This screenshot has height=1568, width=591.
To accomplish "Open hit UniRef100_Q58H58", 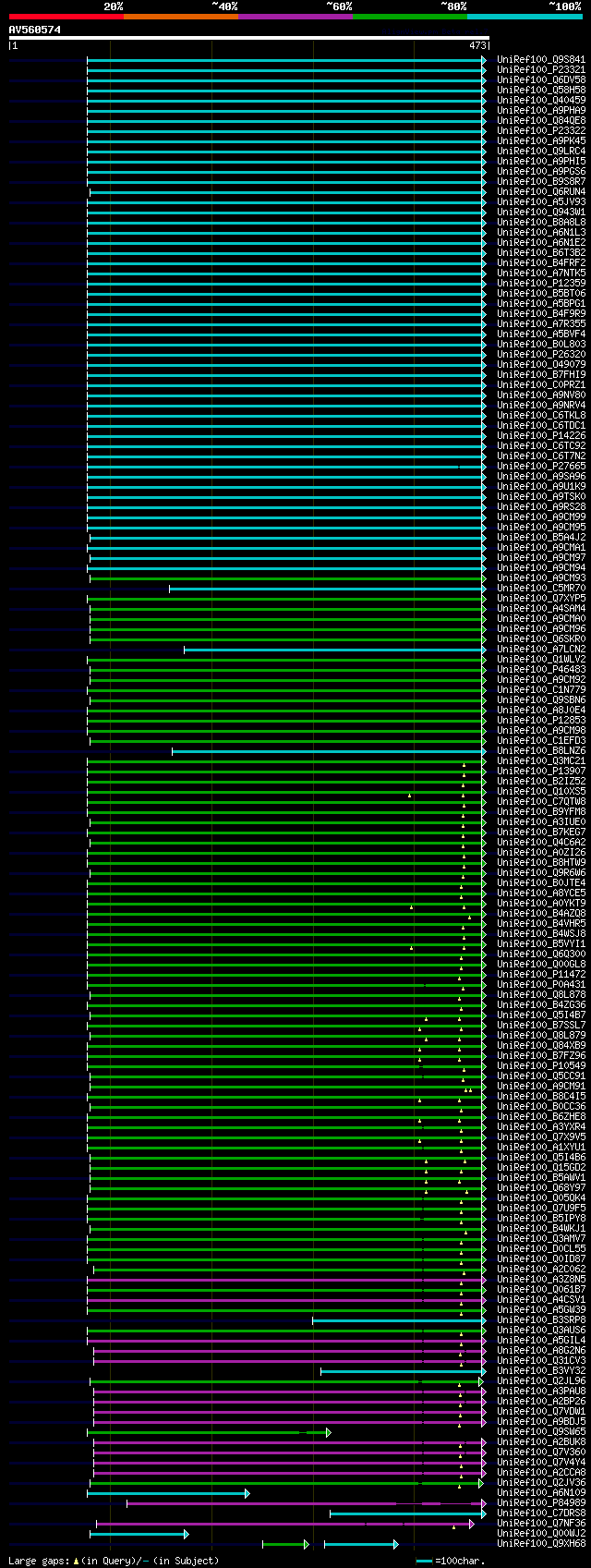I will point(541,90).
